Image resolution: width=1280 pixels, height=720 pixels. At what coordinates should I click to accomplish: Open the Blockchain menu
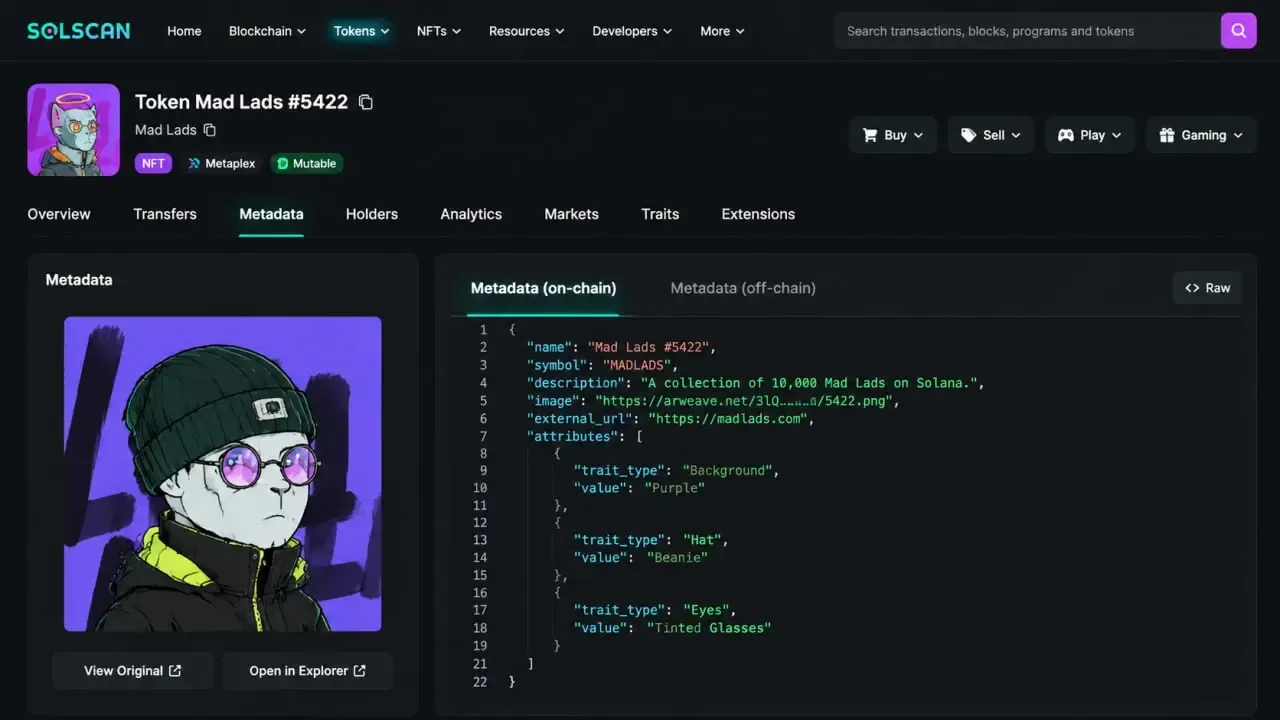(x=267, y=31)
